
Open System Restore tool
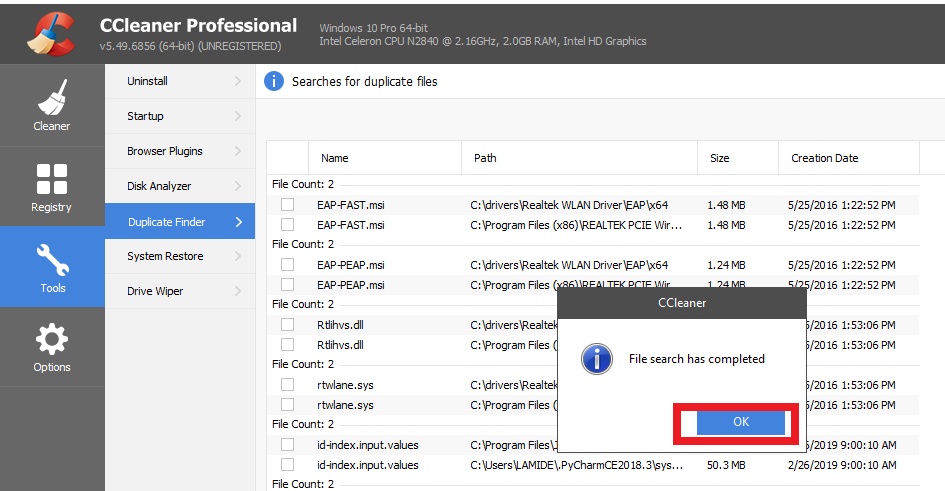tap(180, 256)
